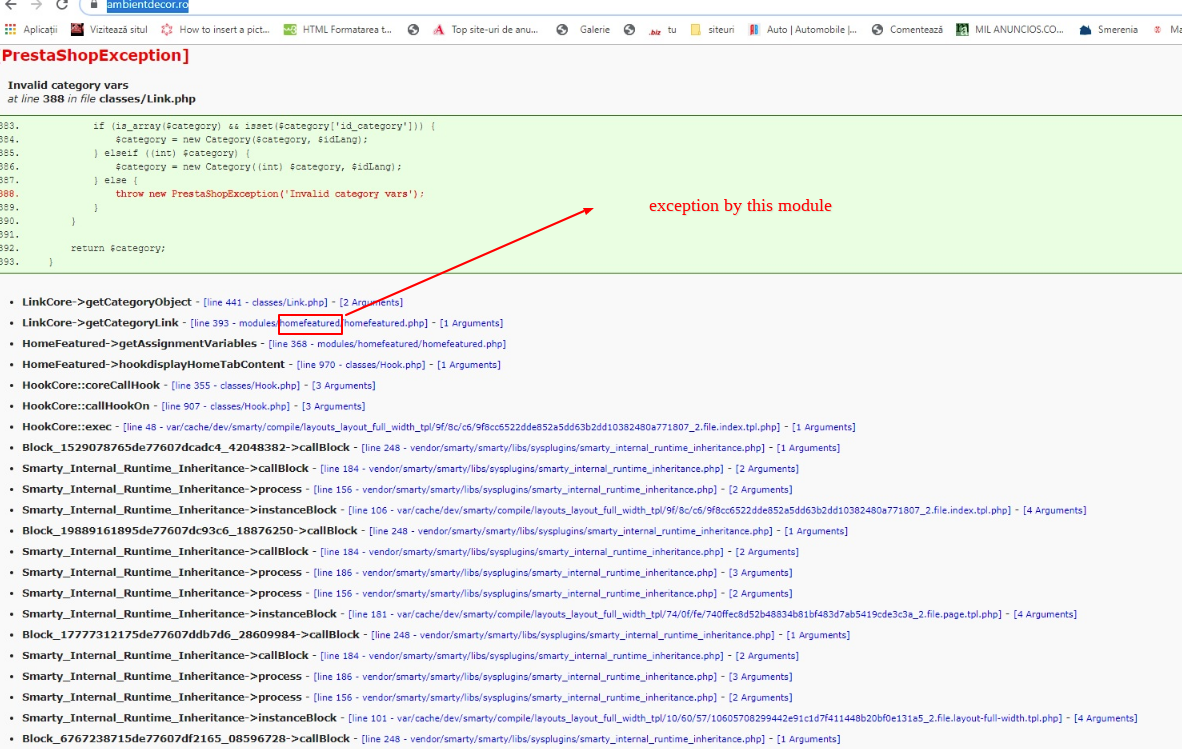
Task: Open line 907 classes/Hook.php link
Action: pyautogui.click(x=225, y=406)
